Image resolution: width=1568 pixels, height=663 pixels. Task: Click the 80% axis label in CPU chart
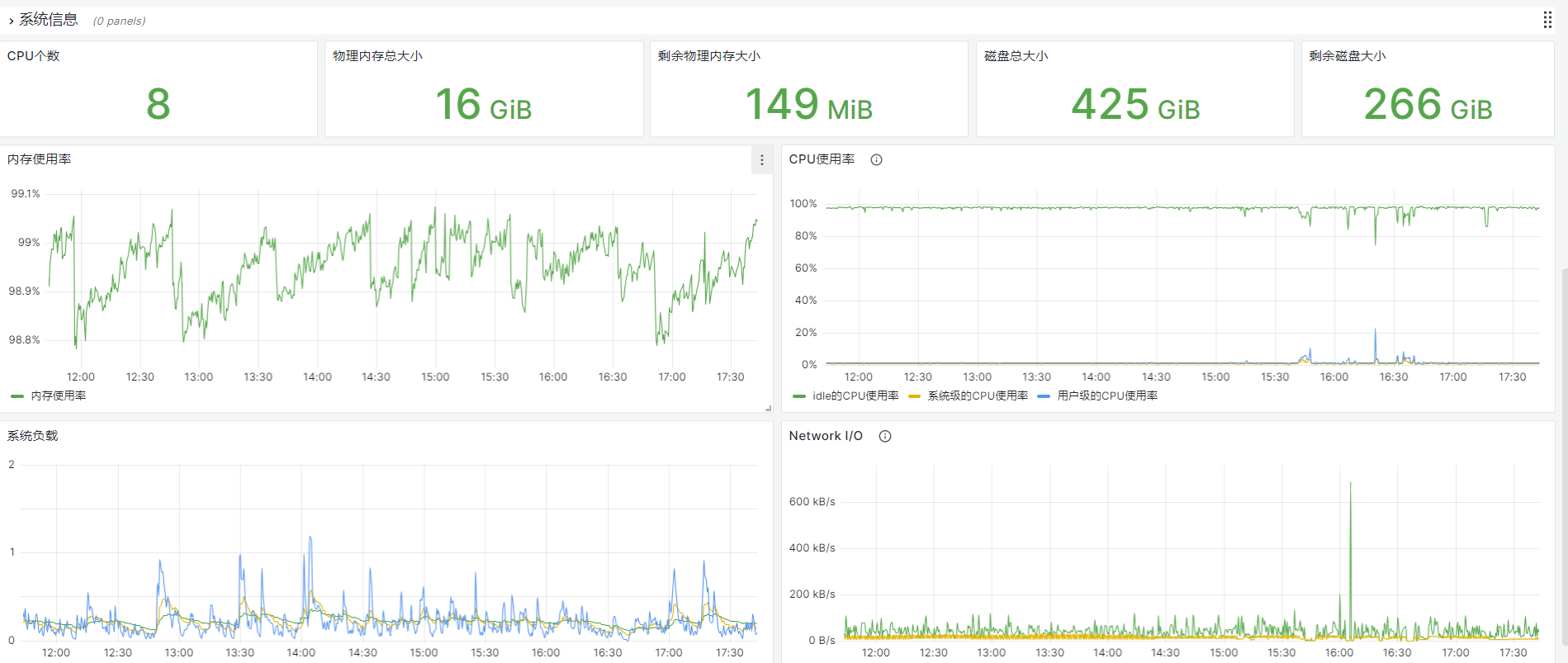tap(806, 236)
